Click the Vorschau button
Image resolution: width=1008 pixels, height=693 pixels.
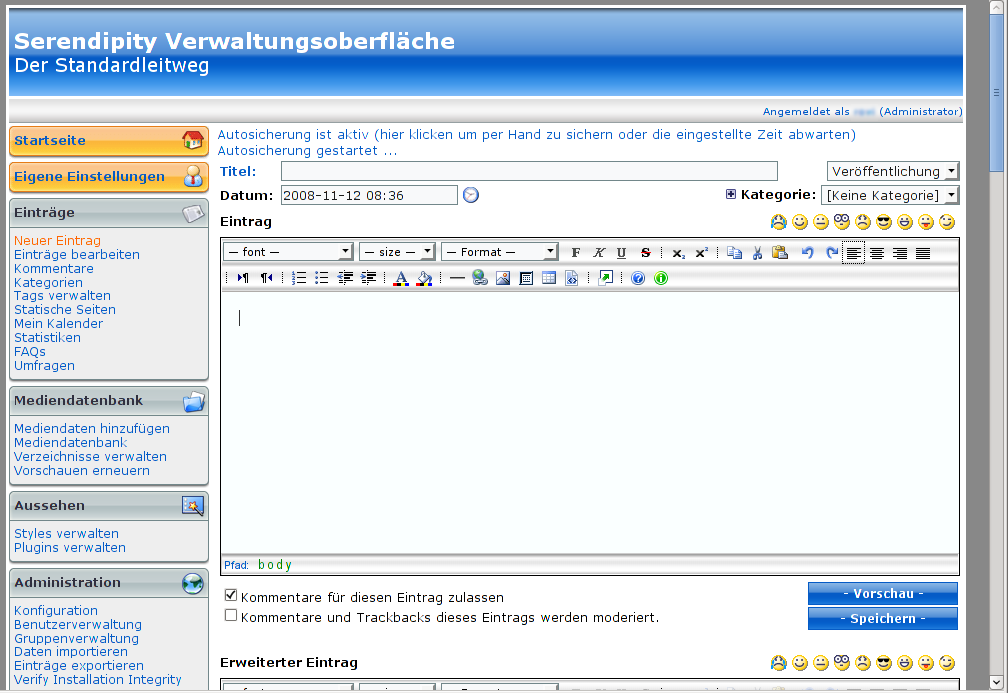click(883, 593)
